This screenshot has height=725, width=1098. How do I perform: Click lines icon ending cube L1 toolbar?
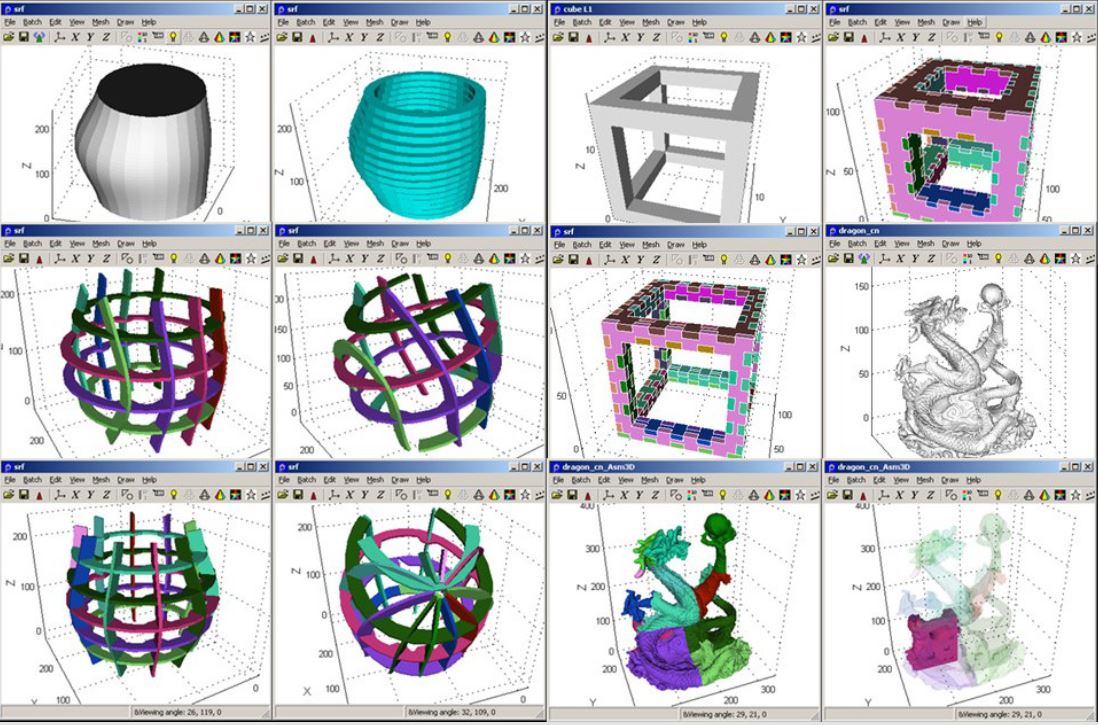click(815, 36)
